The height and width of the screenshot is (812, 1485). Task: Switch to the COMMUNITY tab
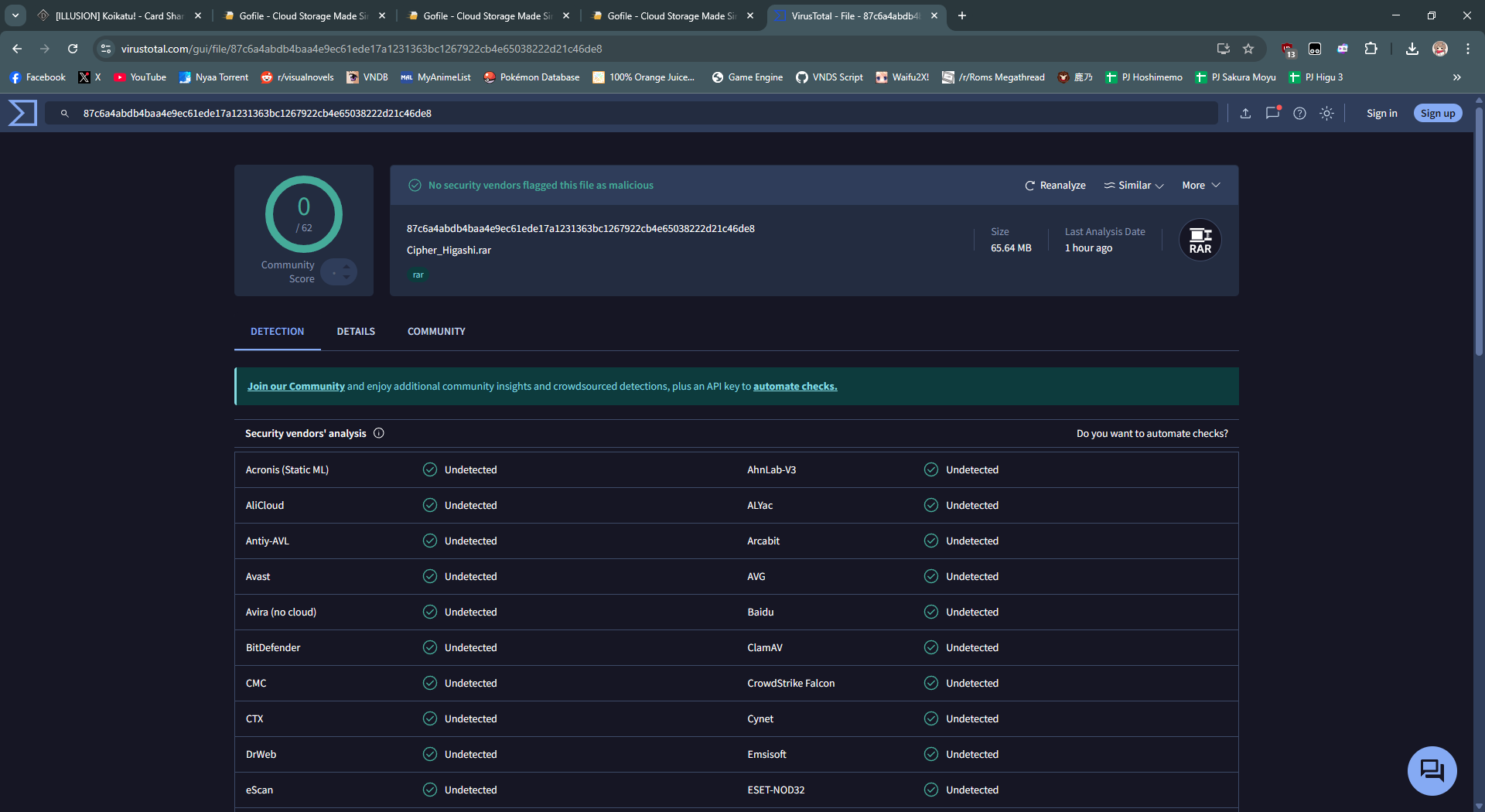pos(436,331)
